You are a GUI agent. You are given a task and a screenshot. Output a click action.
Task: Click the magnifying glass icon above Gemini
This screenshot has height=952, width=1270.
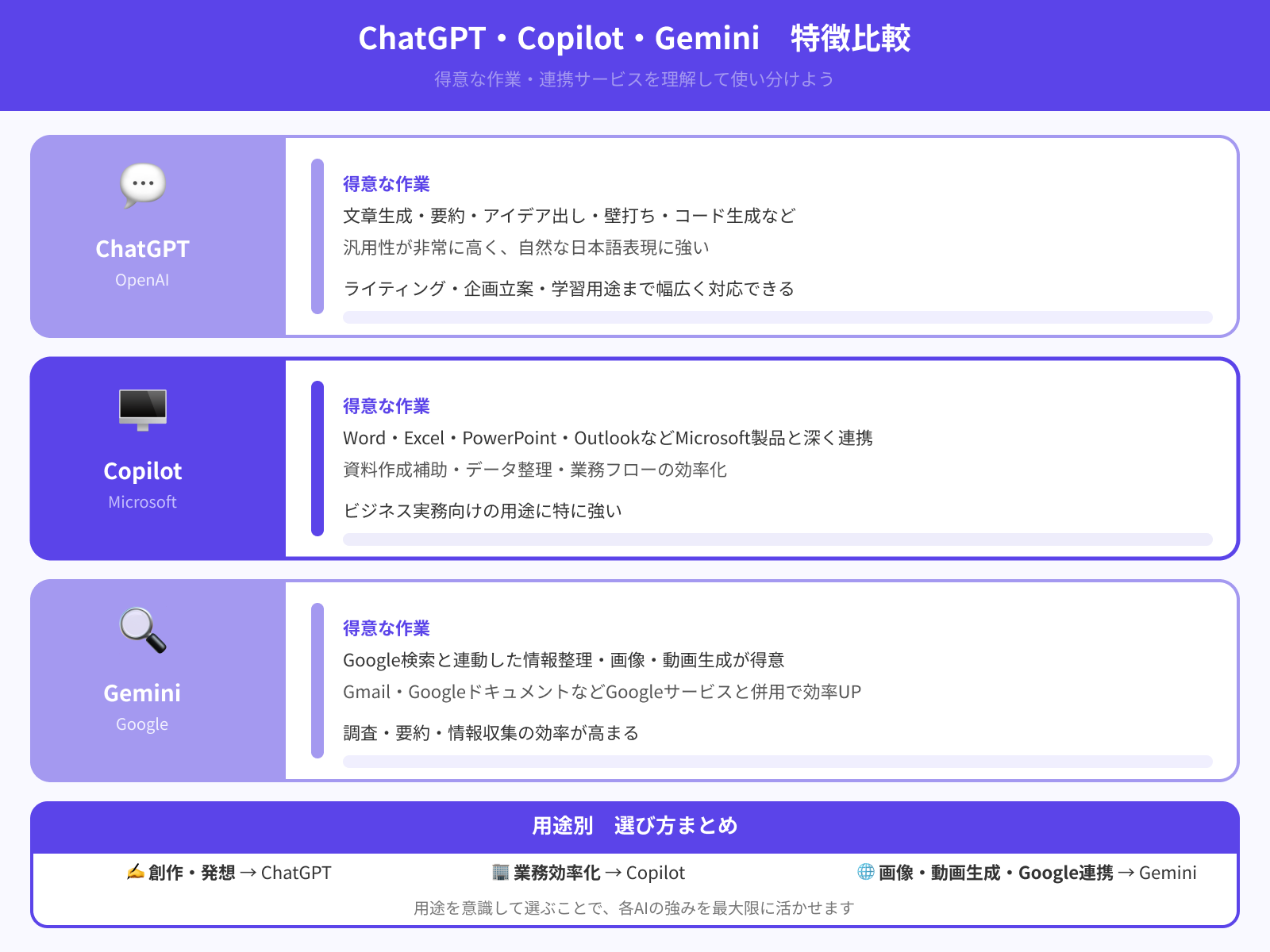pyautogui.click(x=143, y=630)
